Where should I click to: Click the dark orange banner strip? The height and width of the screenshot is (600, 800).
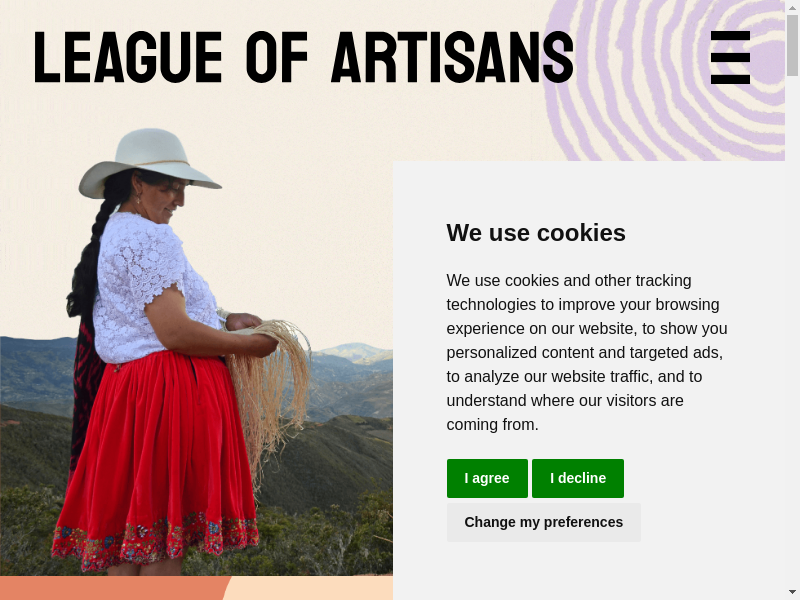point(112,588)
